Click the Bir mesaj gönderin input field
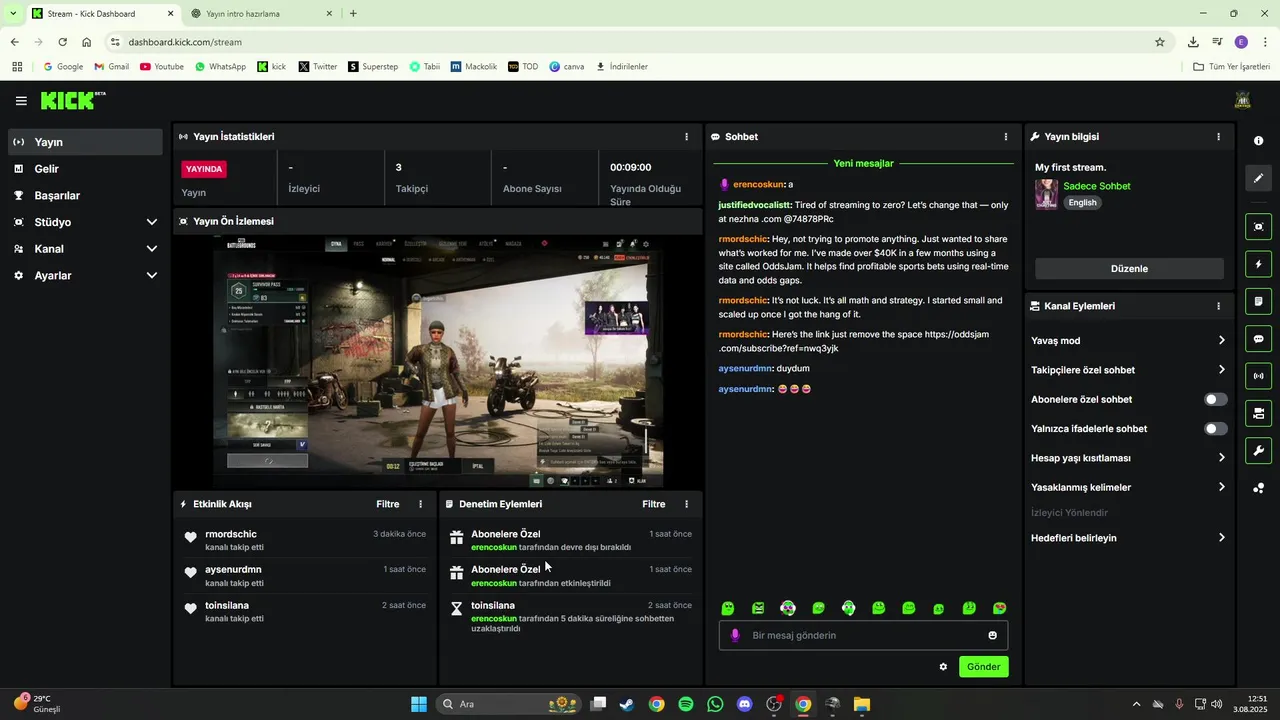This screenshot has height=720, width=1280. 864,635
